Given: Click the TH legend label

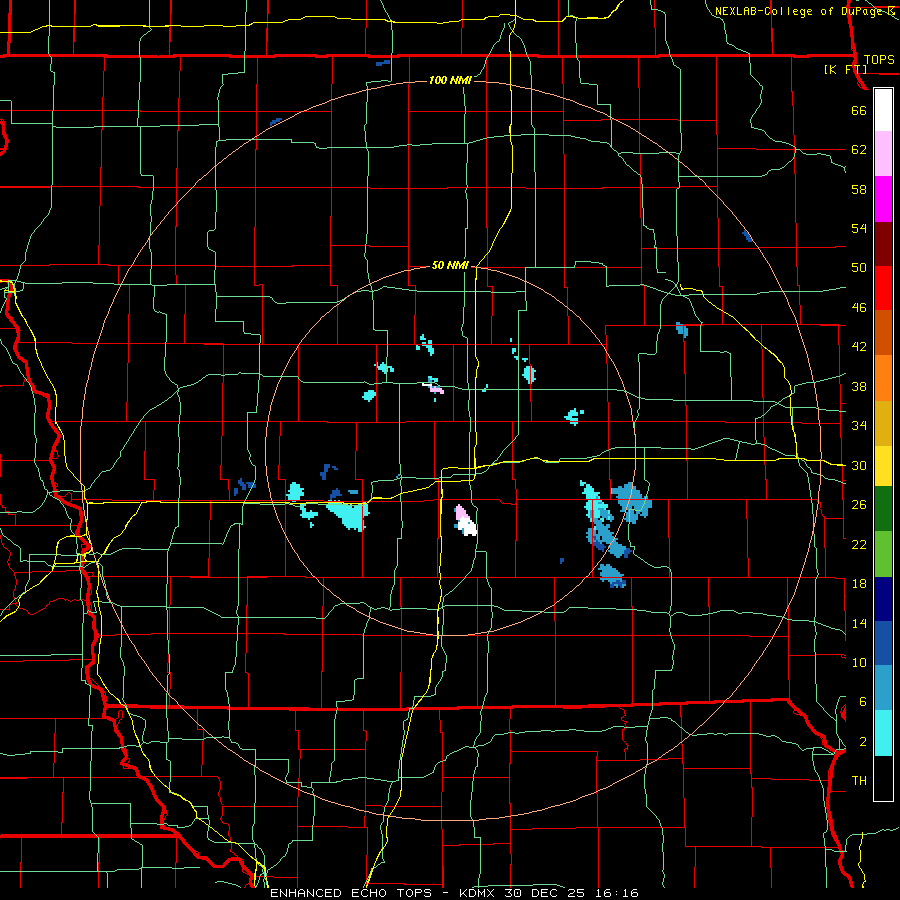Looking at the screenshot, I should point(859,781).
